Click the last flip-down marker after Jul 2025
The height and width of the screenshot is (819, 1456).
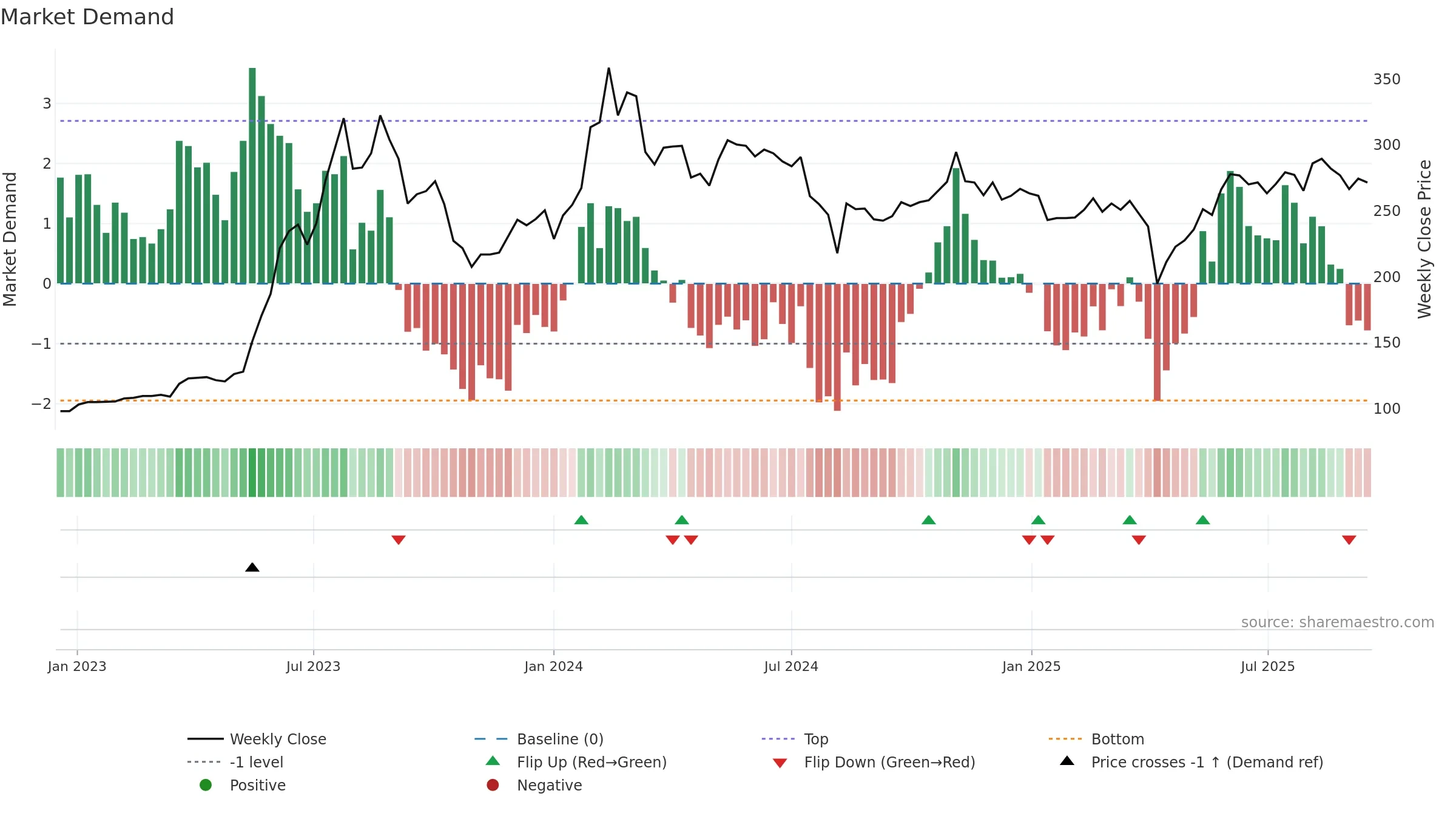point(1349,540)
